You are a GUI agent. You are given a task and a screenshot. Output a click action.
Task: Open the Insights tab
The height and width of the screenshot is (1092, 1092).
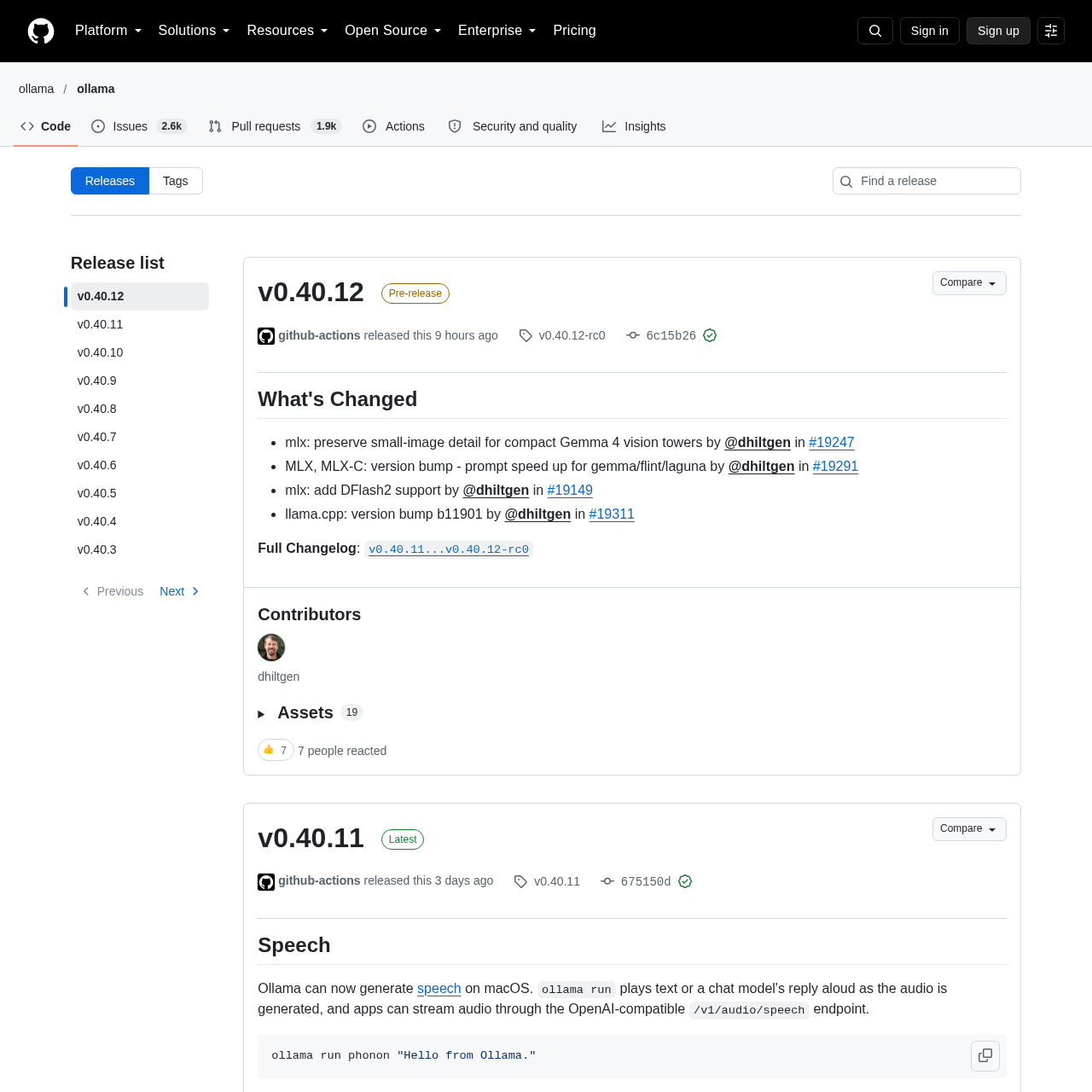click(634, 126)
